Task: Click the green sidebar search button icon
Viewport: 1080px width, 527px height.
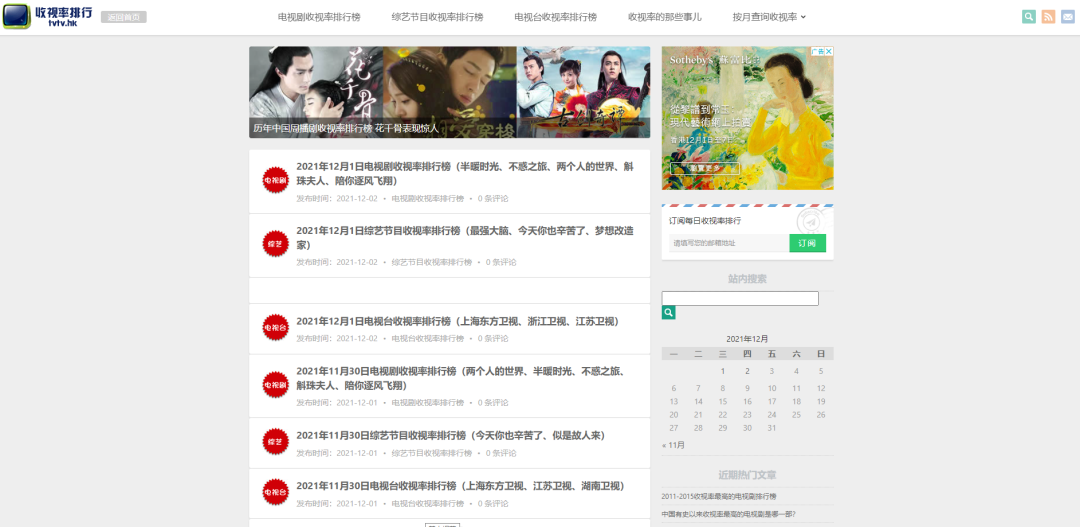Action: (668, 313)
